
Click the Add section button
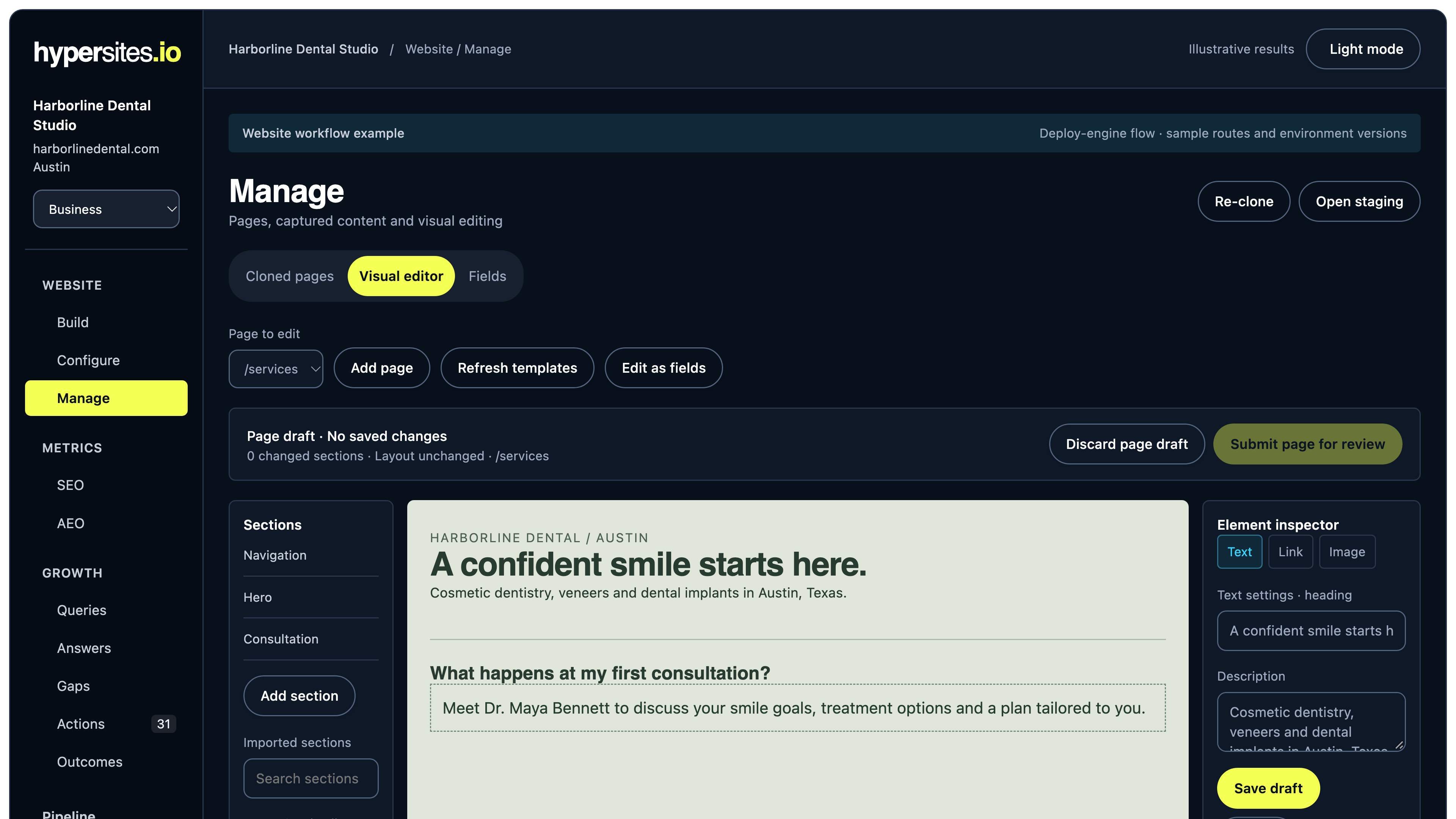299,696
